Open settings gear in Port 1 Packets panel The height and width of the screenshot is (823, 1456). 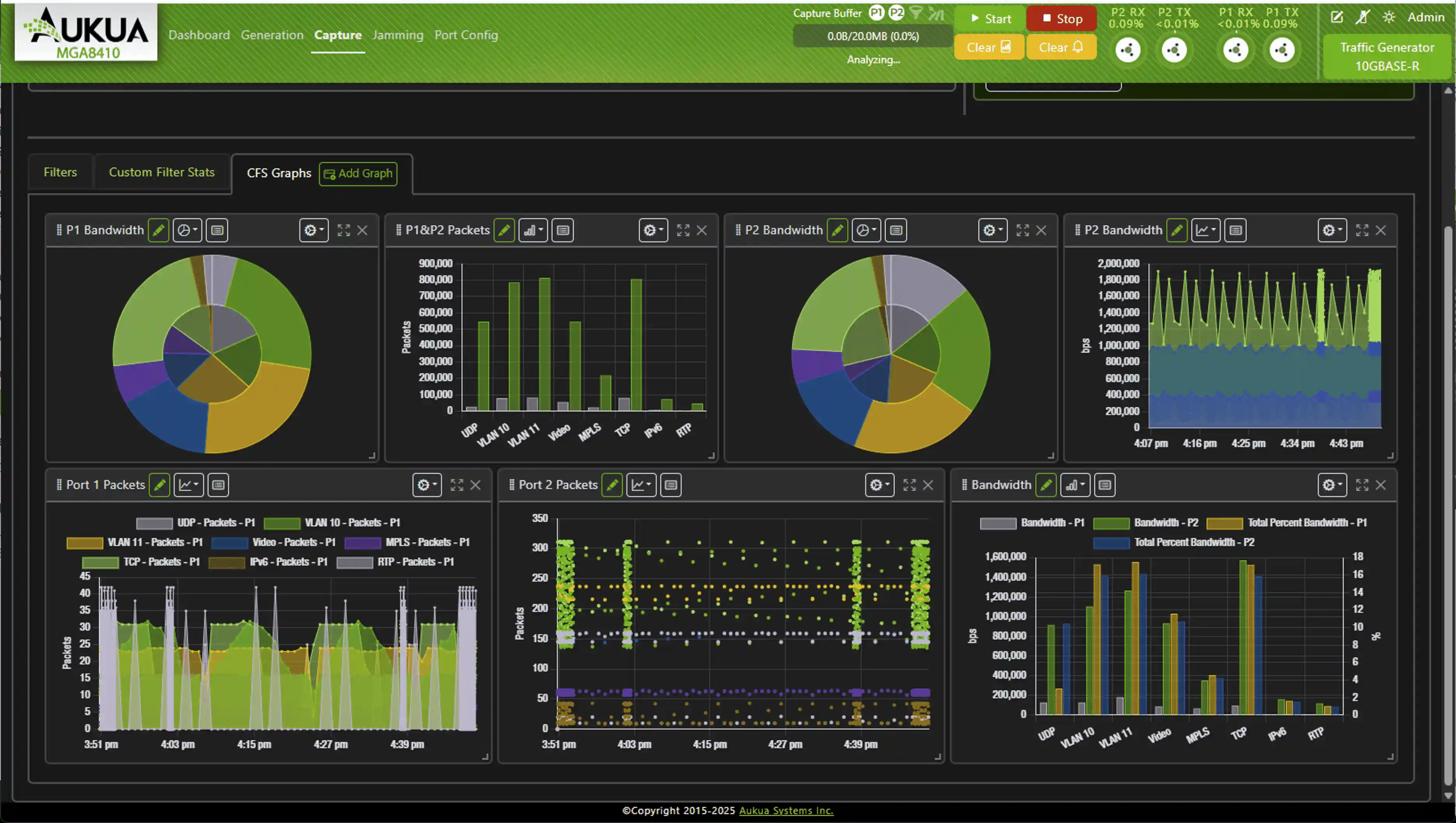click(427, 485)
